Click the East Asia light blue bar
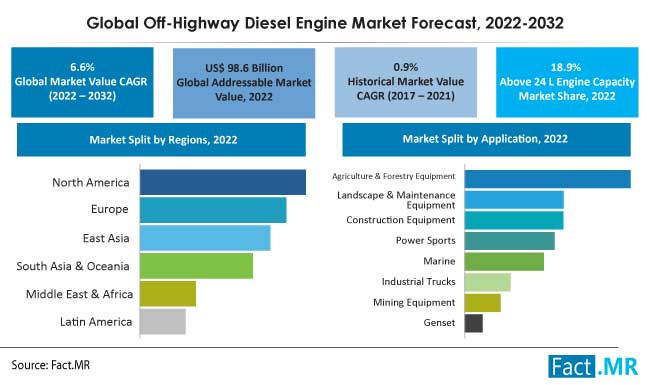The width and height of the screenshot is (650, 385). click(205, 238)
